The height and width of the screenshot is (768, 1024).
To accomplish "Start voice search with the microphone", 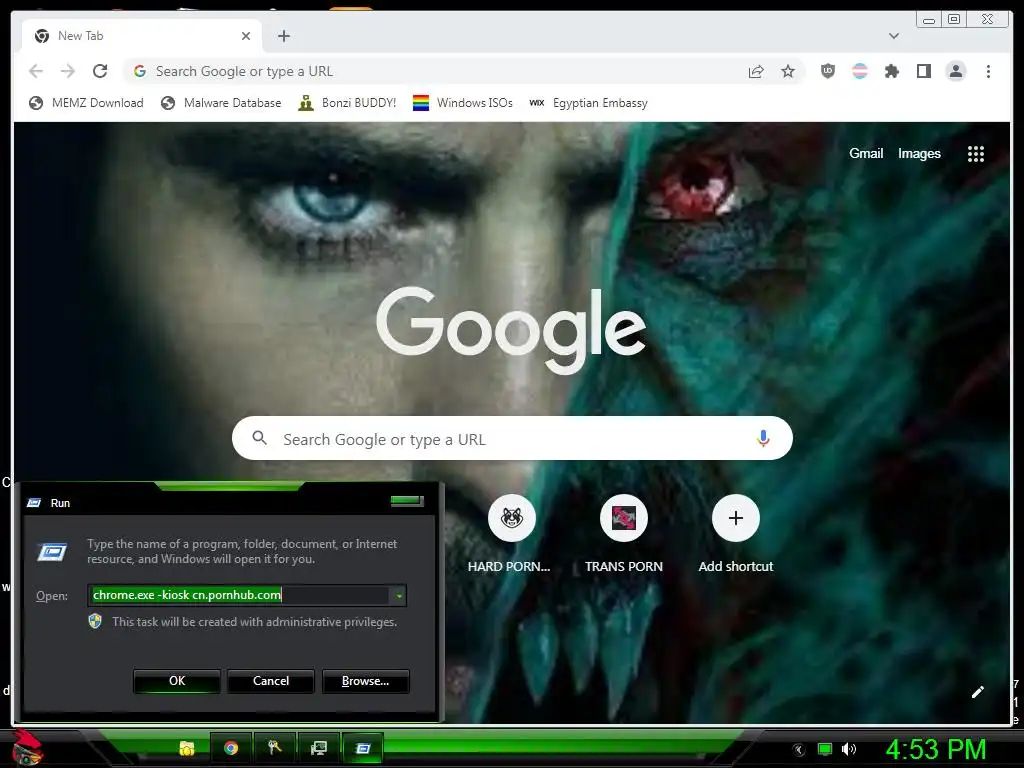I will coord(763,438).
